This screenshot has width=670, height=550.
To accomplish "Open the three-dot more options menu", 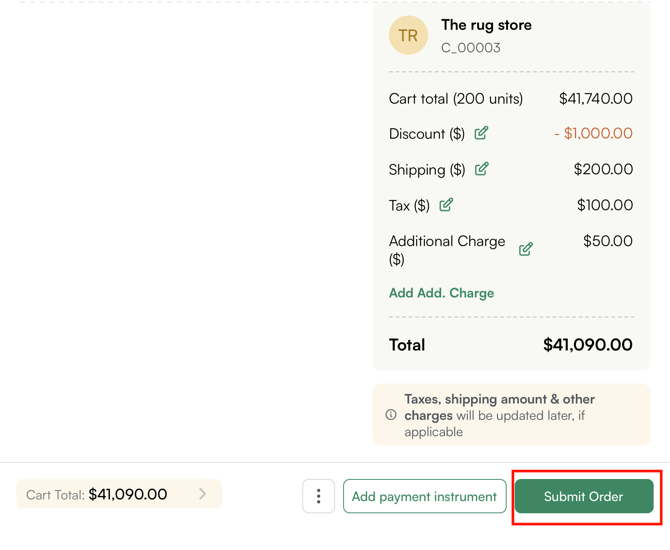I will (x=319, y=496).
